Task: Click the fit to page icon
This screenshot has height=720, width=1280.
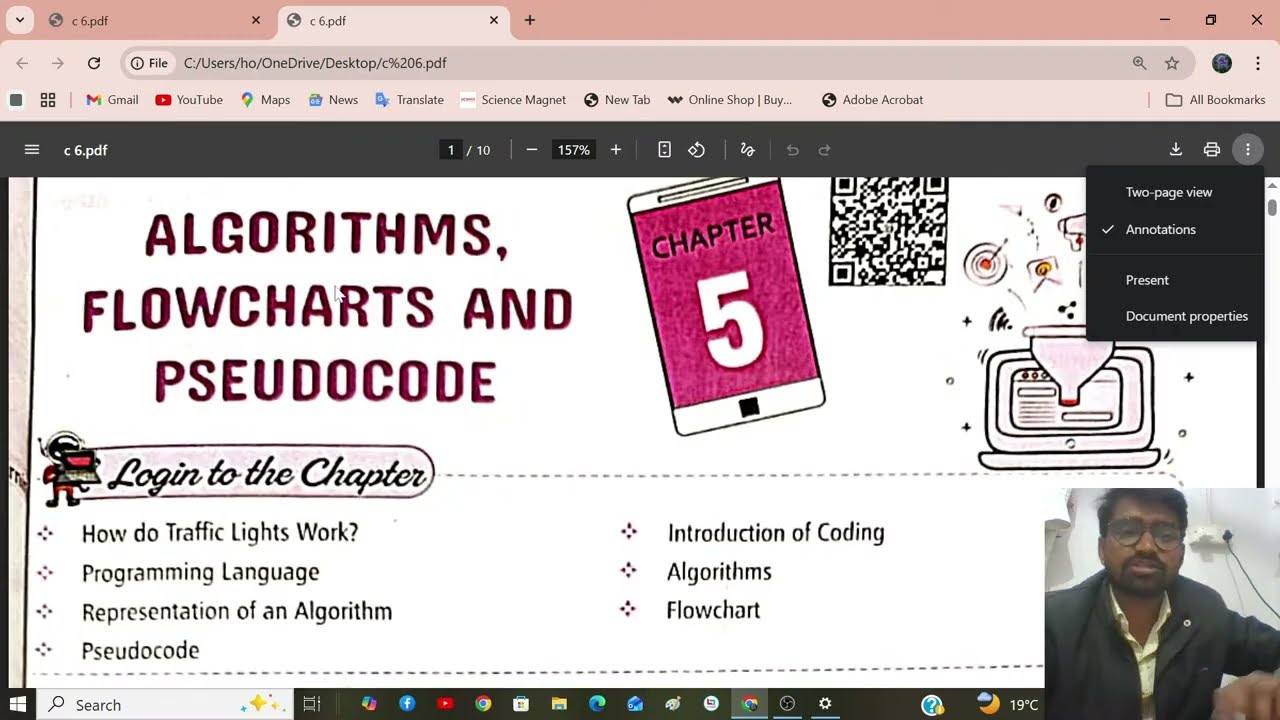Action: (664, 150)
